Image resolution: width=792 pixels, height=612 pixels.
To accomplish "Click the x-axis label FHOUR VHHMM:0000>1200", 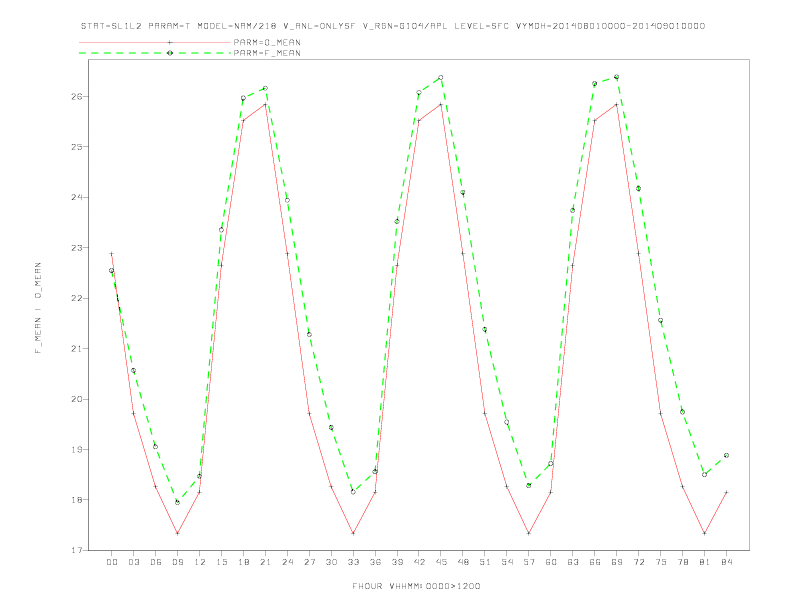I will [x=416, y=586].
